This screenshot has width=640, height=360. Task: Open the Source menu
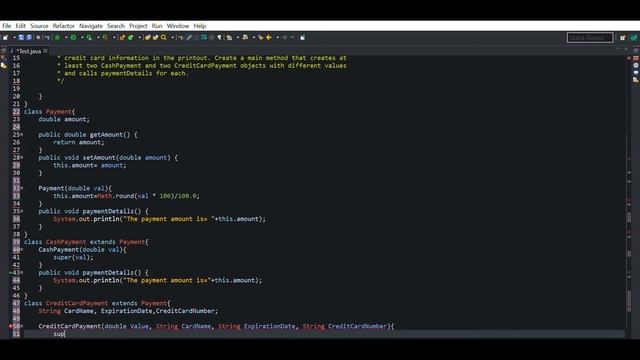point(39,26)
